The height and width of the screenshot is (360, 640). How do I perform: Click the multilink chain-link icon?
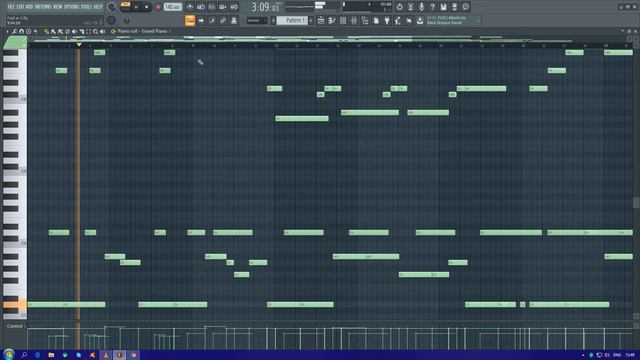pos(223,20)
